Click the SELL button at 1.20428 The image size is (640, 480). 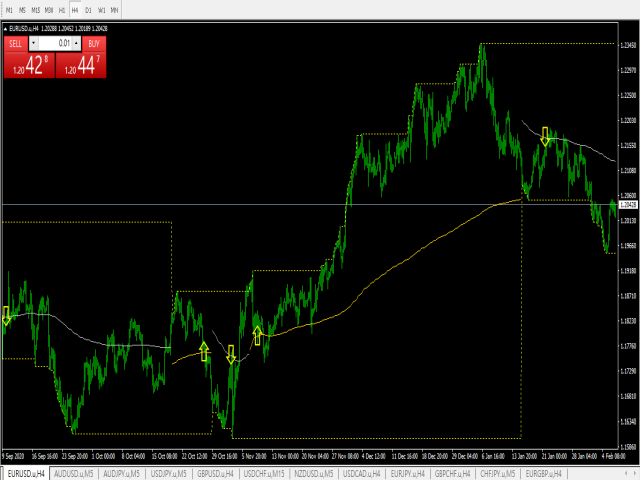[29, 64]
